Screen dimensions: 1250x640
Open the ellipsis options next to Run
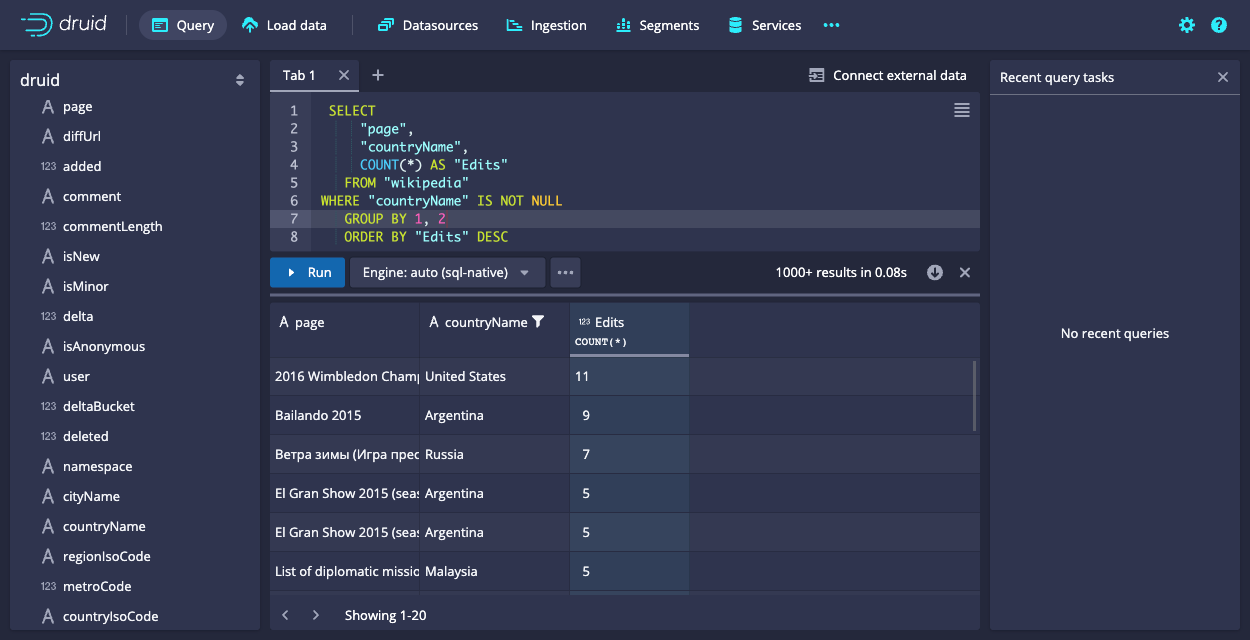pos(565,271)
